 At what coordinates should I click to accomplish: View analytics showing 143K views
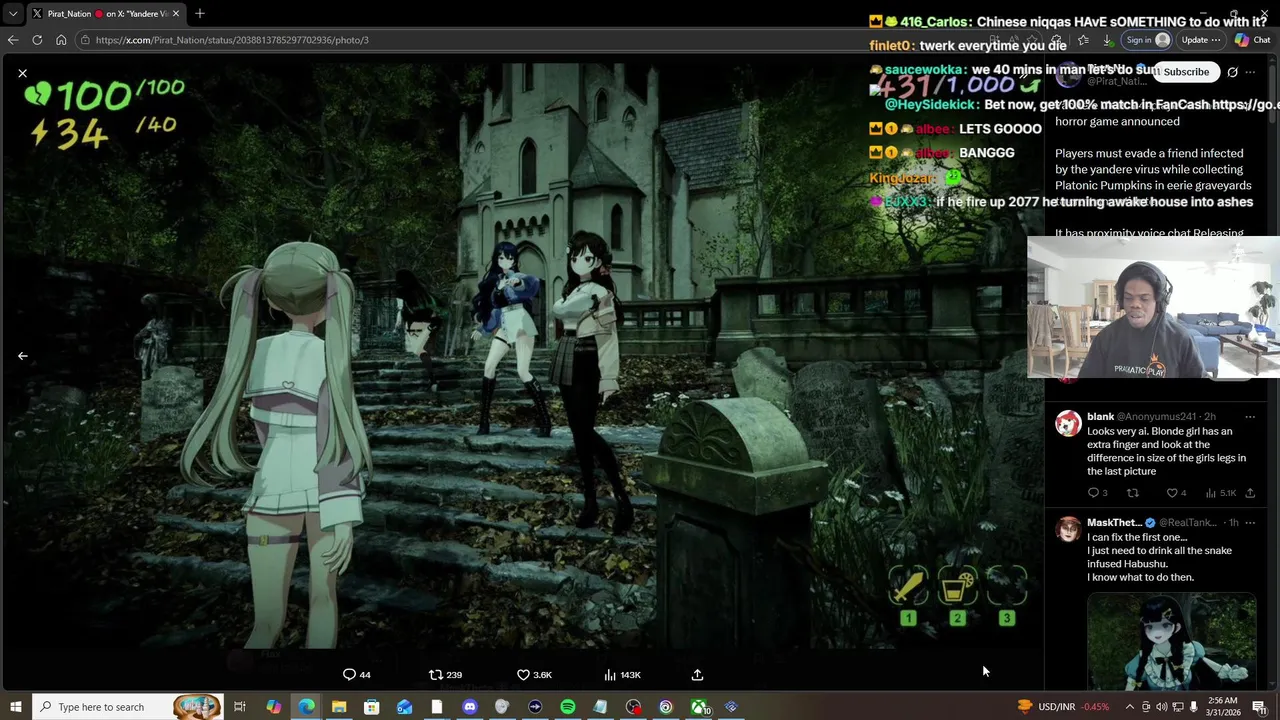point(622,675)
